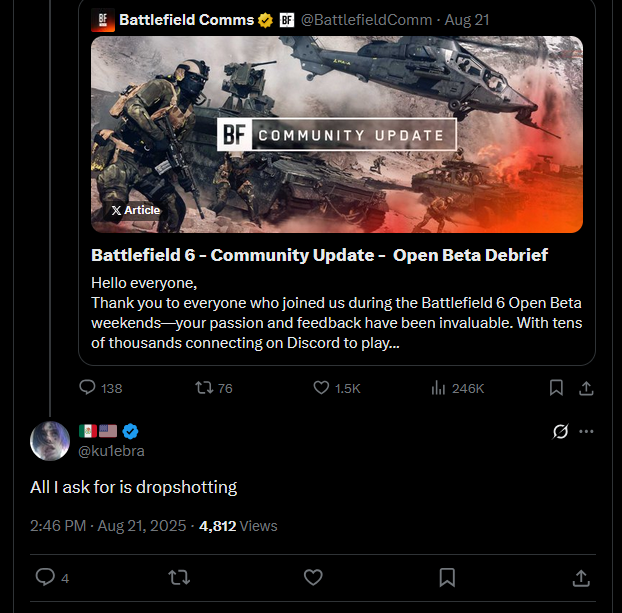622x613 pixels.
Task: Share ku1ebra's dropshotting tweet
Action: point(581,577)
